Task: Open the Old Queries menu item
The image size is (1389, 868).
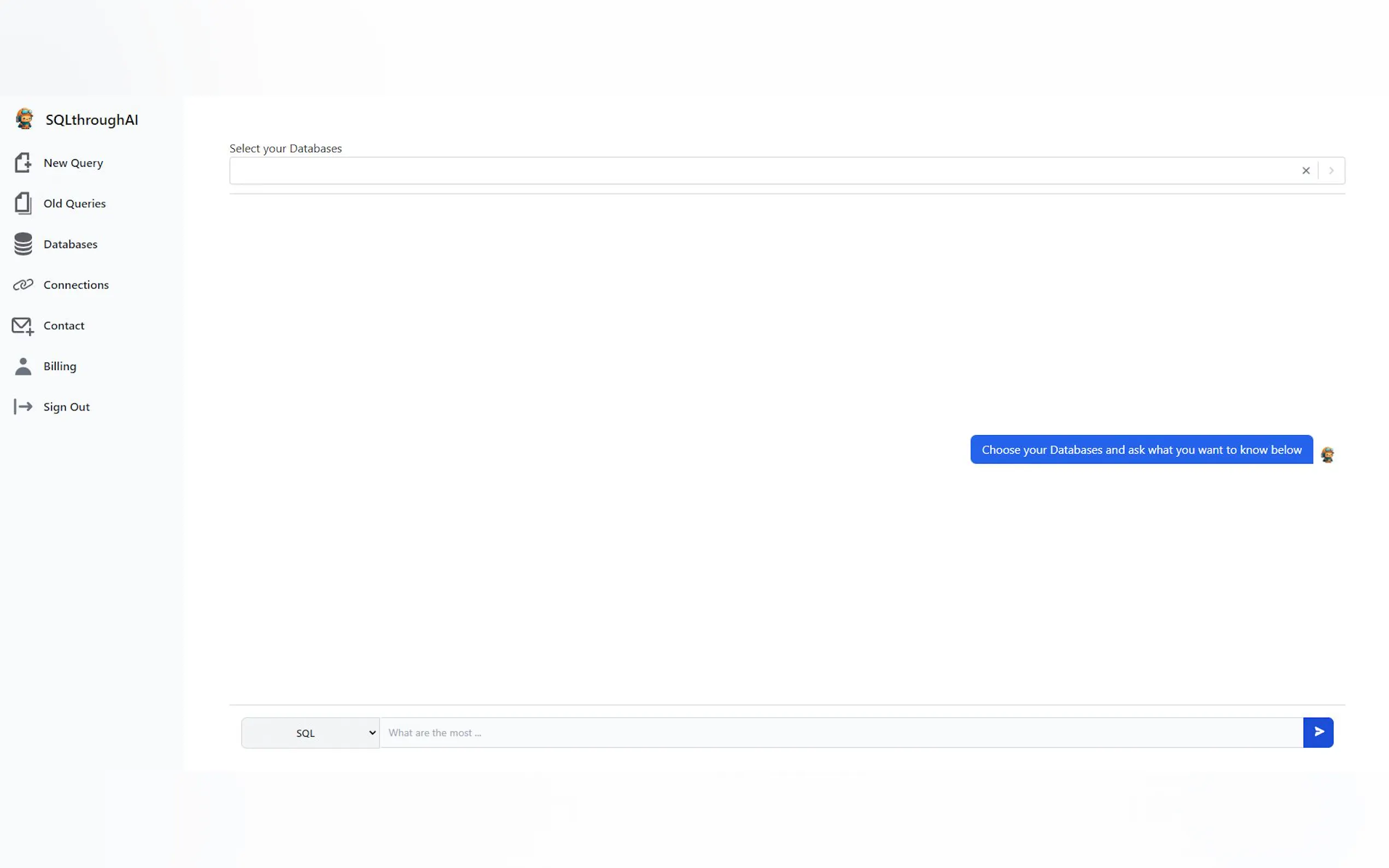Action: click(75, 203)
